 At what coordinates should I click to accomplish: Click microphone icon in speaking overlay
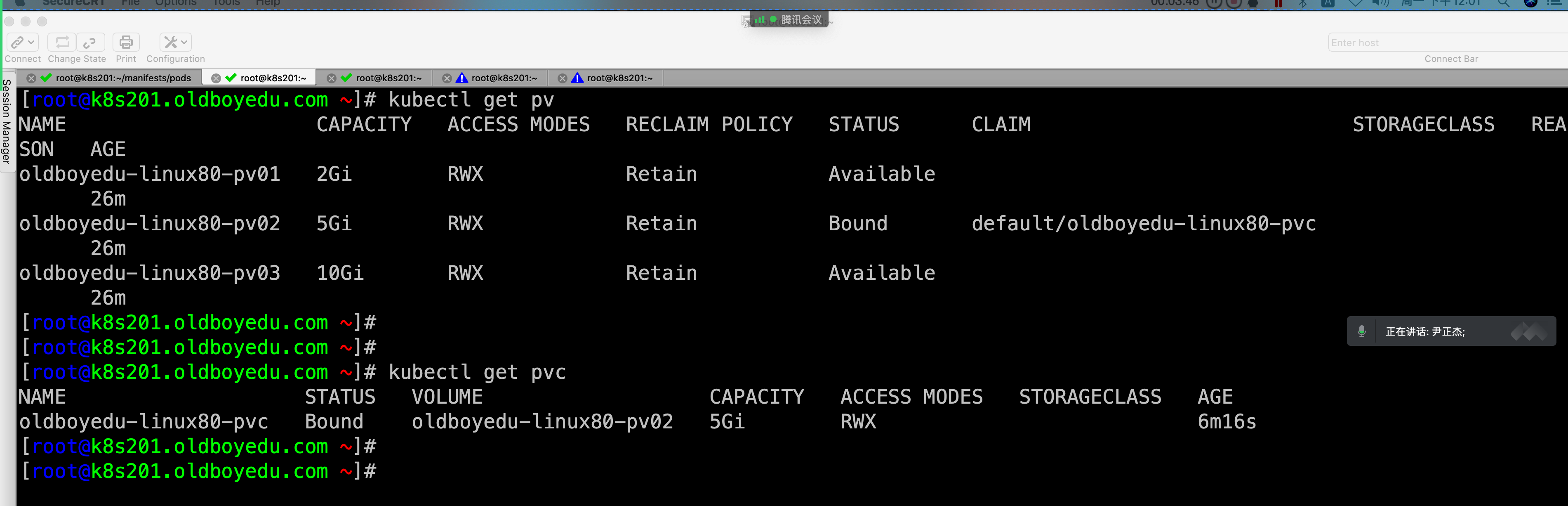point(1362,331)
